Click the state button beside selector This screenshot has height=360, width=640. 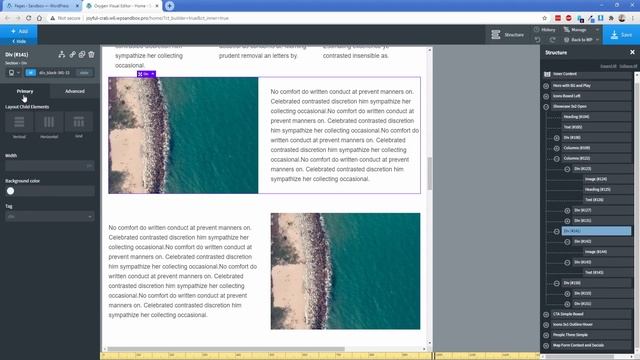click(84, 73)
